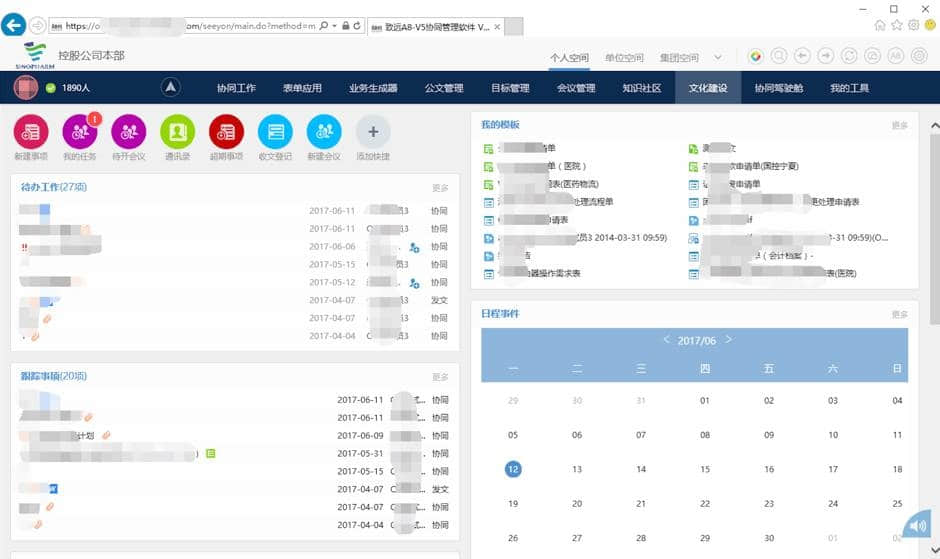Open the 收文登记 shortcut icon

click(x=275, y=132)
